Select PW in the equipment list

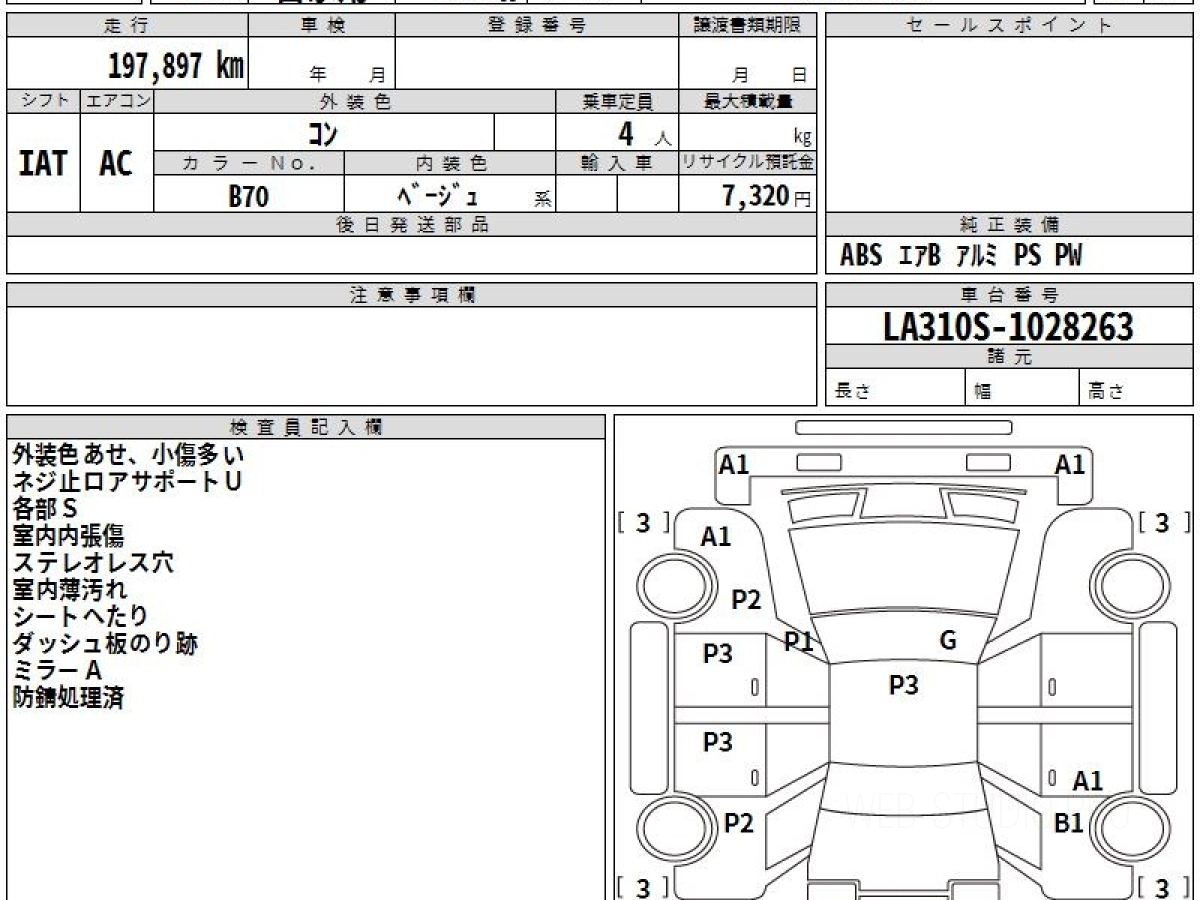[1068, 256]
